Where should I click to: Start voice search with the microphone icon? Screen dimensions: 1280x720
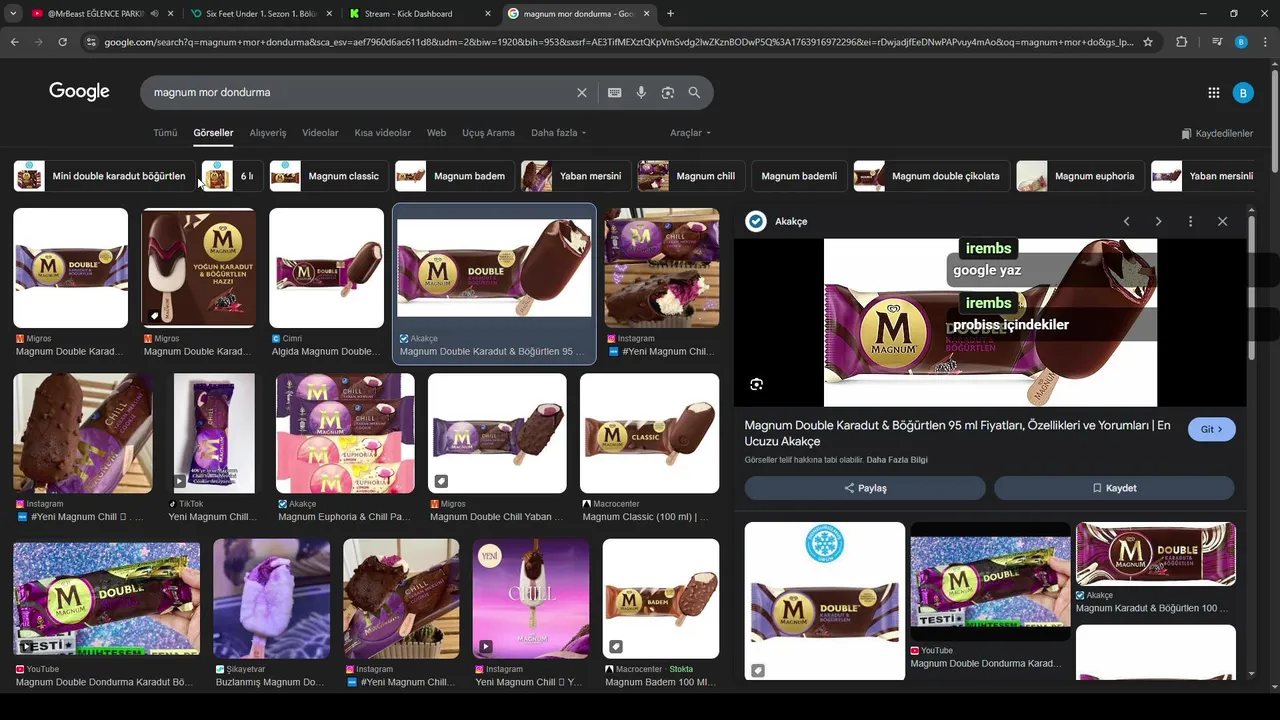coord(641,92)
